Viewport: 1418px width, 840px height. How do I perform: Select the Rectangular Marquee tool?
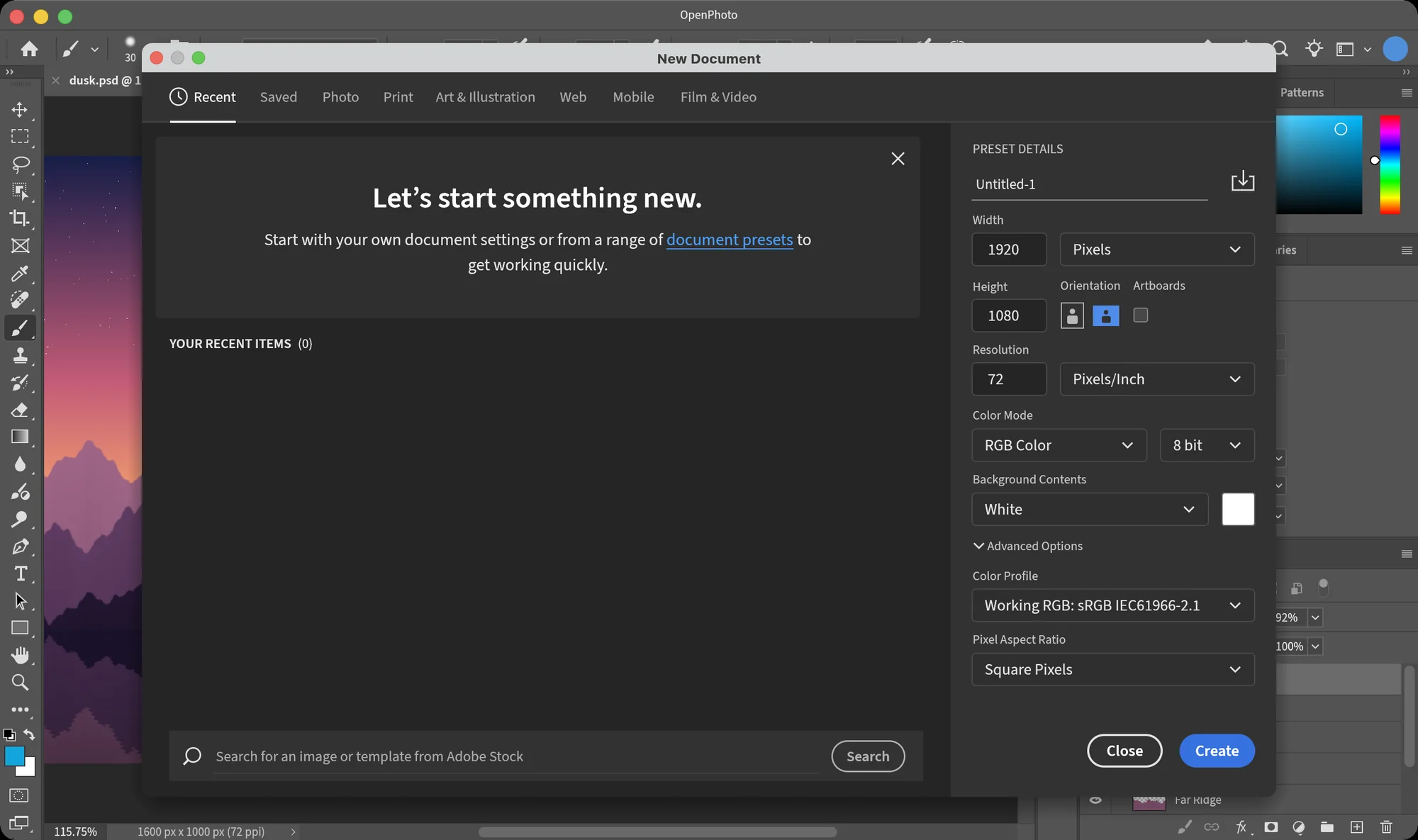point(20,136)
